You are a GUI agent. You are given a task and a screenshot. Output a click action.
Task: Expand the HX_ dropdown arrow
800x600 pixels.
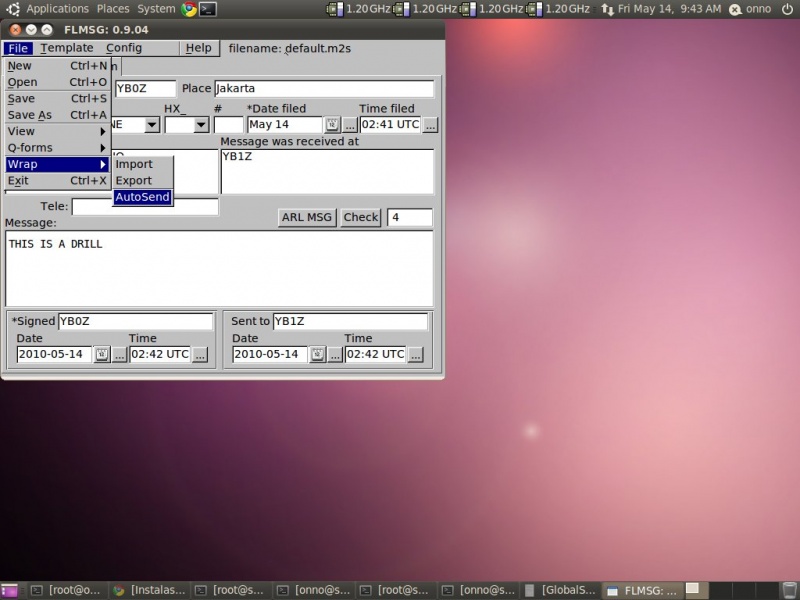click(201, 125)
